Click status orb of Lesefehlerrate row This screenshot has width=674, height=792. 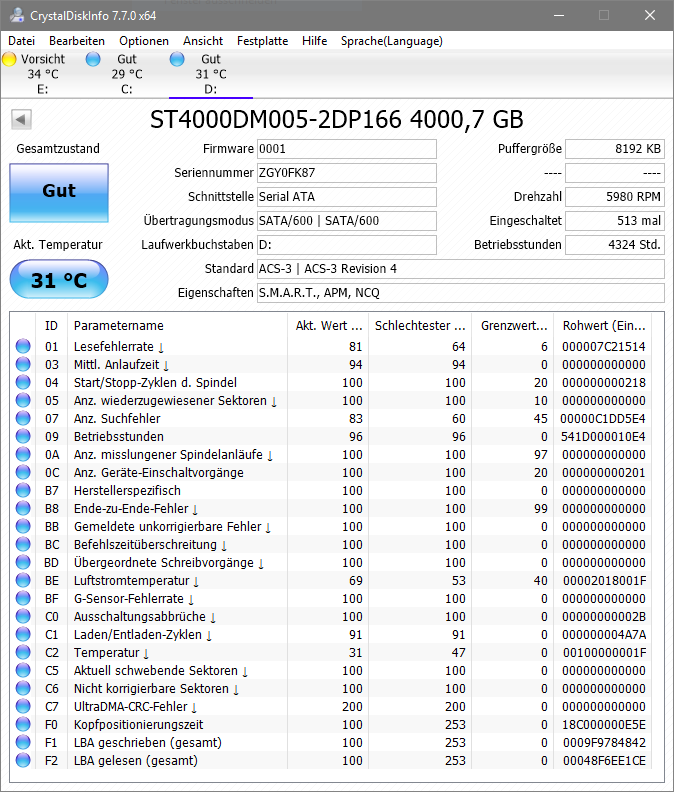click(x=23, y=346)
